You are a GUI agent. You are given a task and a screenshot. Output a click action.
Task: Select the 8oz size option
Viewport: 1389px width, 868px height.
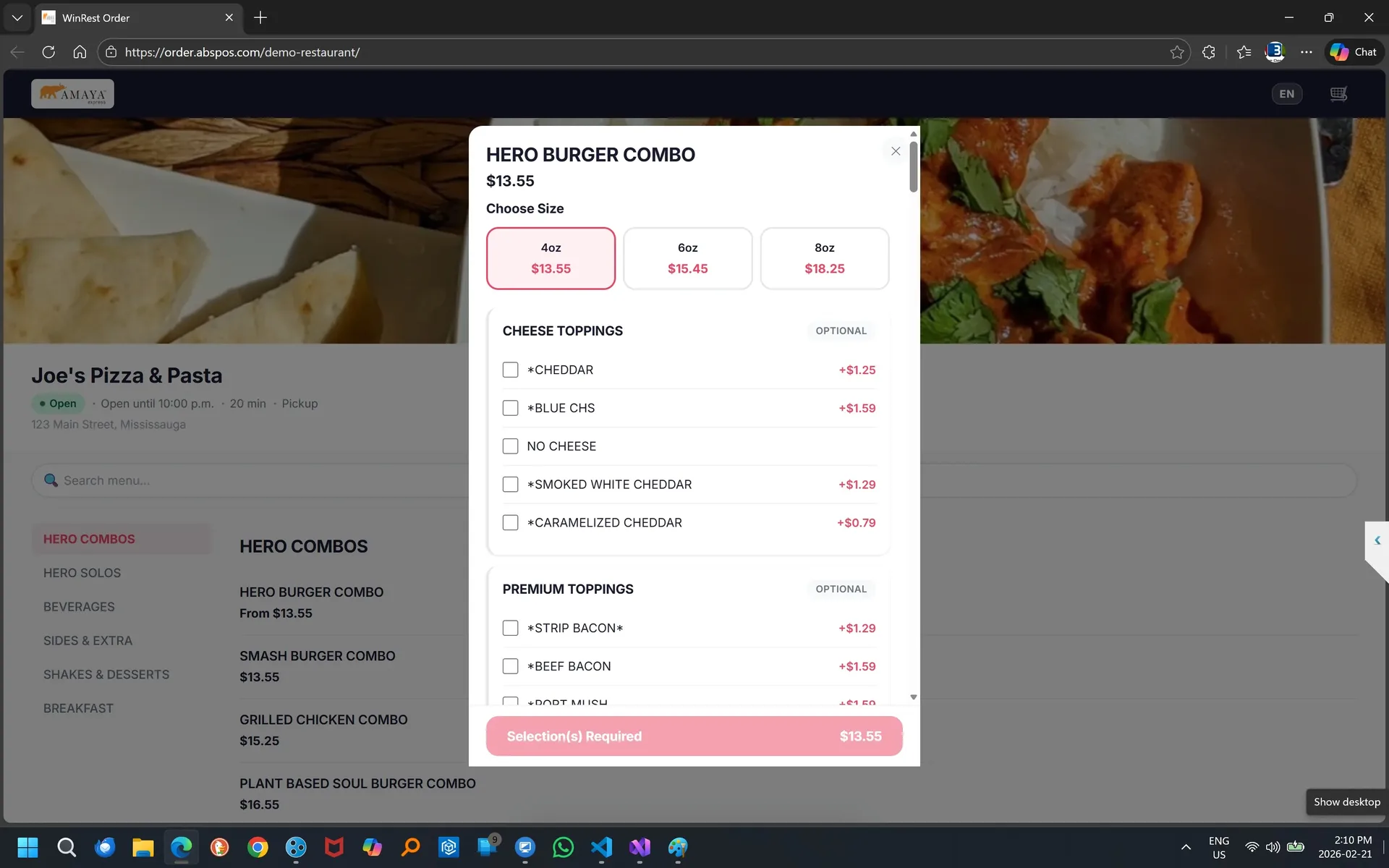[825, 258]
